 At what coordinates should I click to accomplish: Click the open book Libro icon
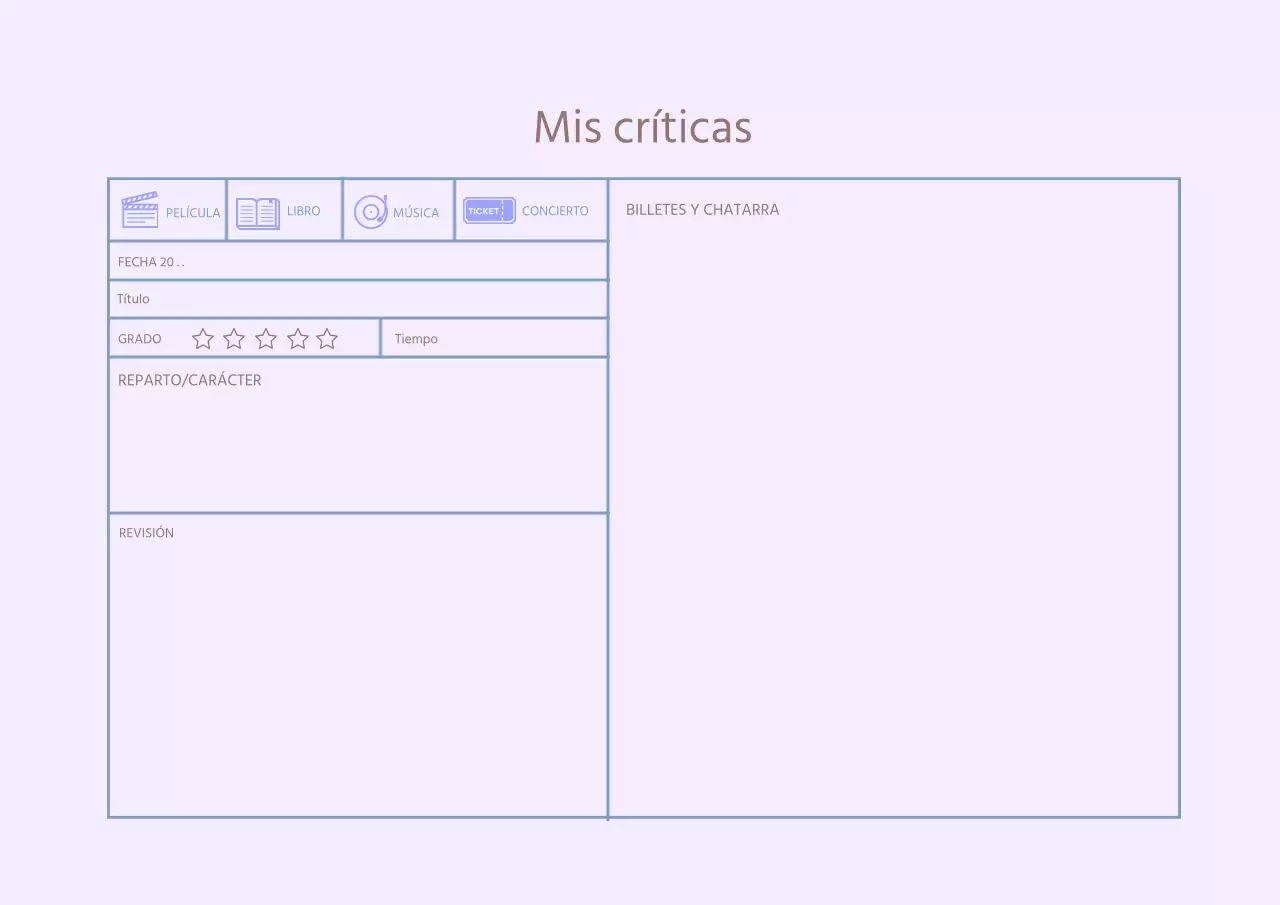point(257,210)
